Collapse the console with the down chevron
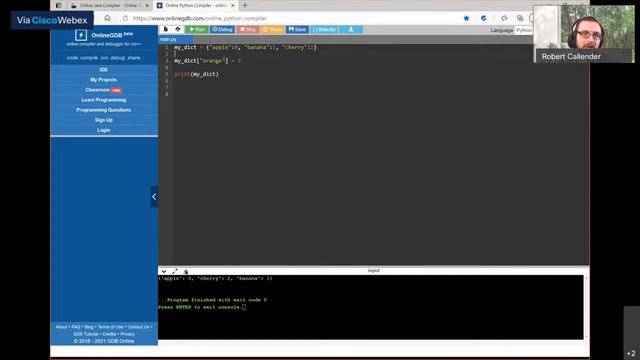Viewport: 640px width, 360px height. [164, 271]
